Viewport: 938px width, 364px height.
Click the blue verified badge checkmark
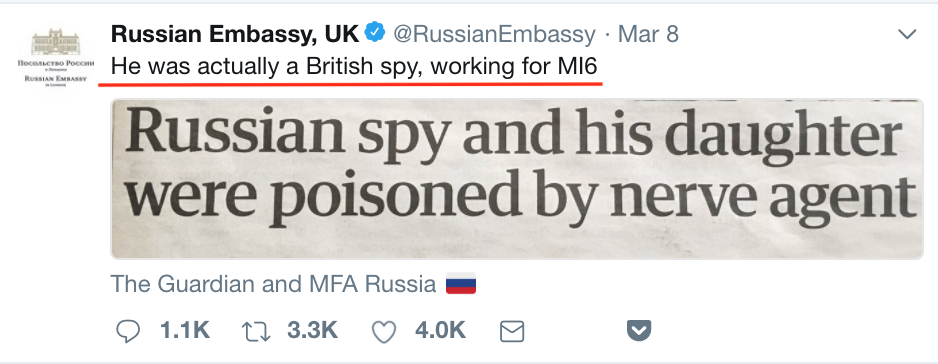pyautogui.click(x=375, y=33)
